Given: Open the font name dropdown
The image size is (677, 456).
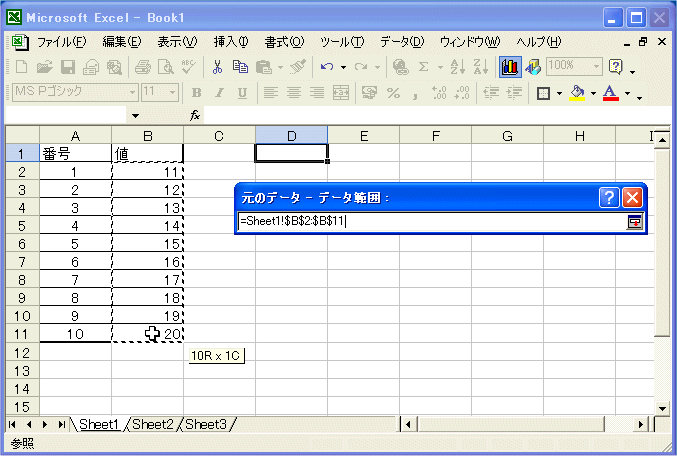Looking at the screenshot, I should pos(133,92).
